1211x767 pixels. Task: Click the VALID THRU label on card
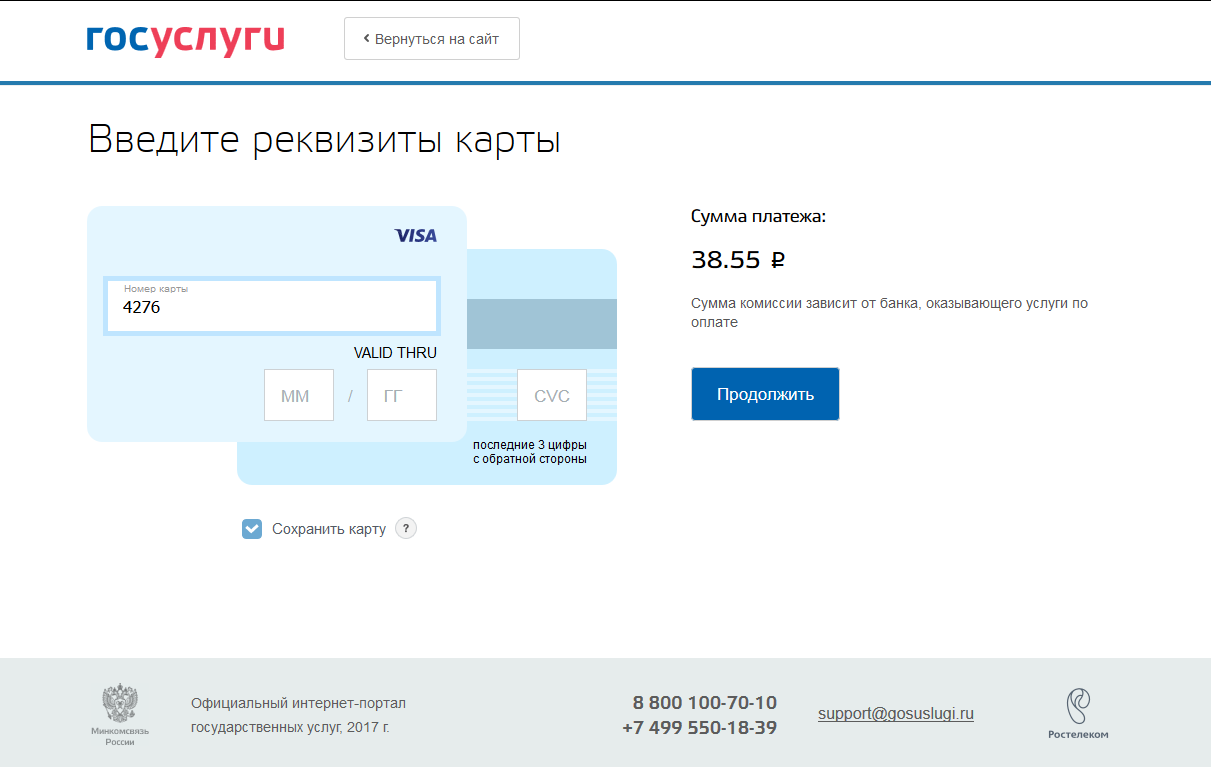(x=395, y=353)
